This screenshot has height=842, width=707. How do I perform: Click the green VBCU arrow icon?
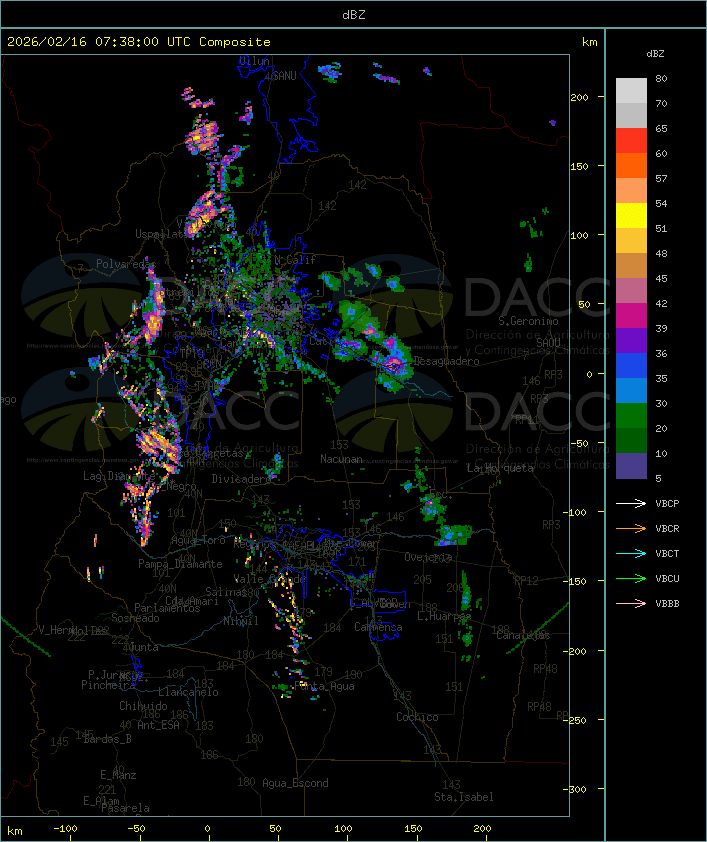tap(631, 578)
